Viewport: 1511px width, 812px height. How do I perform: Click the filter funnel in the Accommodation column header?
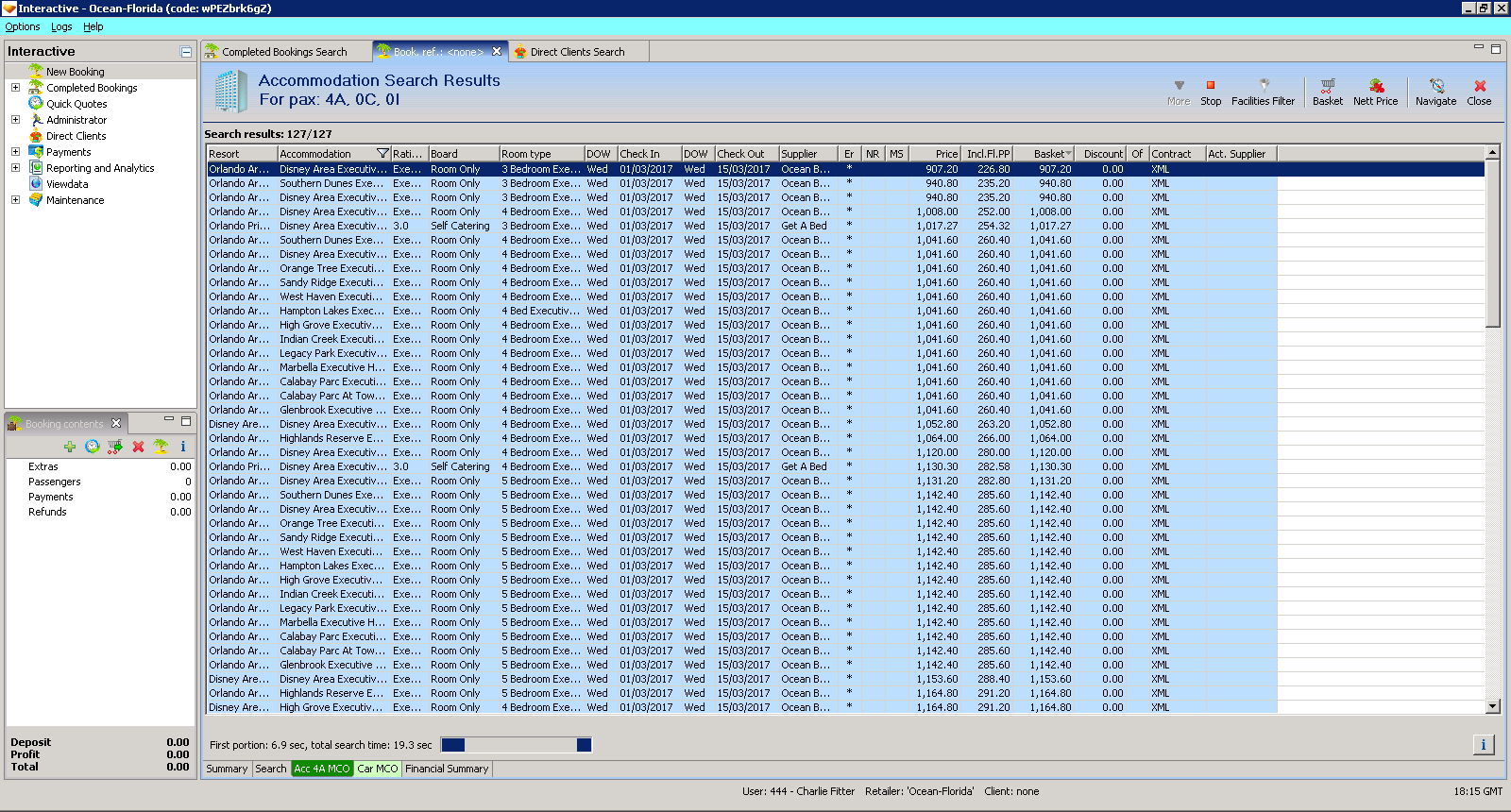[x=382, y=154]
